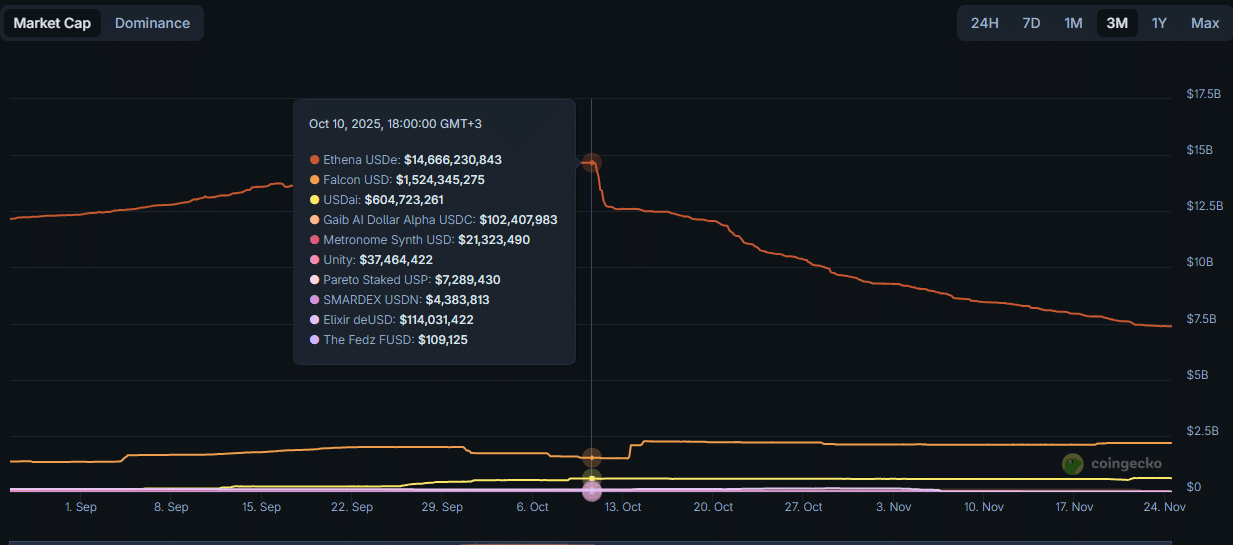Show the Max time range

[x=1204, y=23]
